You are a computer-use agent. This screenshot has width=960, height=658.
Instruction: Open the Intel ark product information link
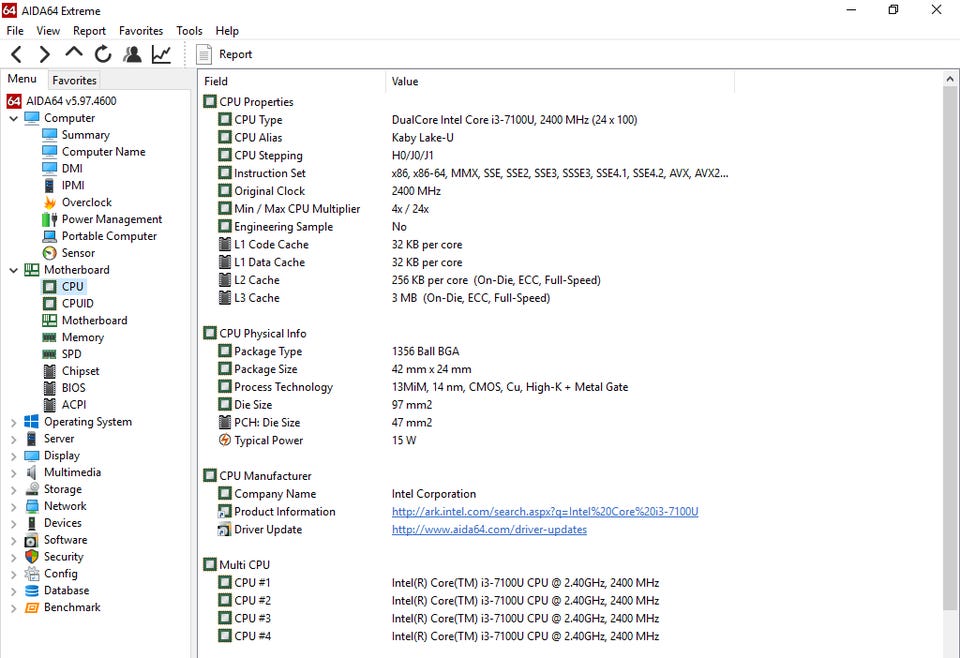(x=544, y=512)
